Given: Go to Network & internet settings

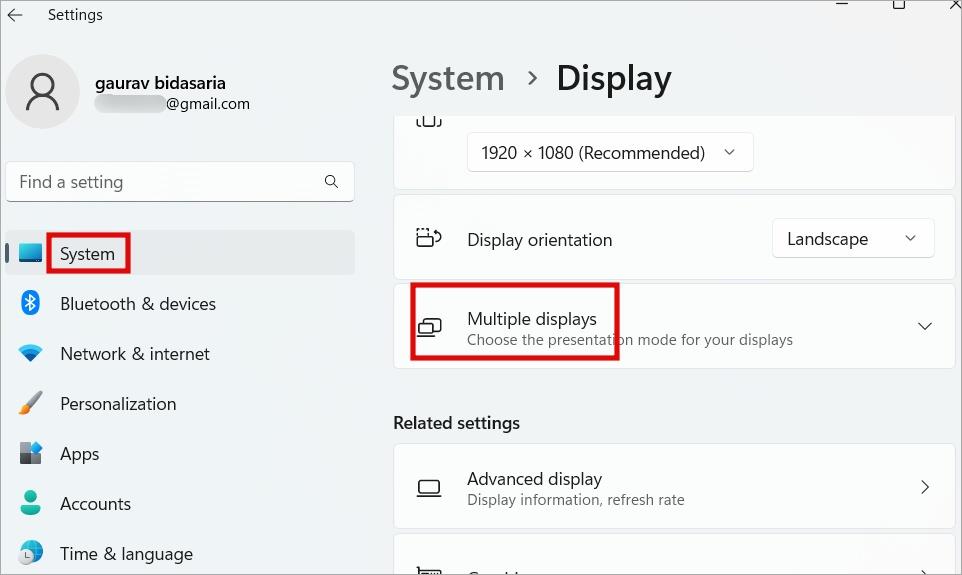Looking at the screenshot, I should tap(180, 353).
